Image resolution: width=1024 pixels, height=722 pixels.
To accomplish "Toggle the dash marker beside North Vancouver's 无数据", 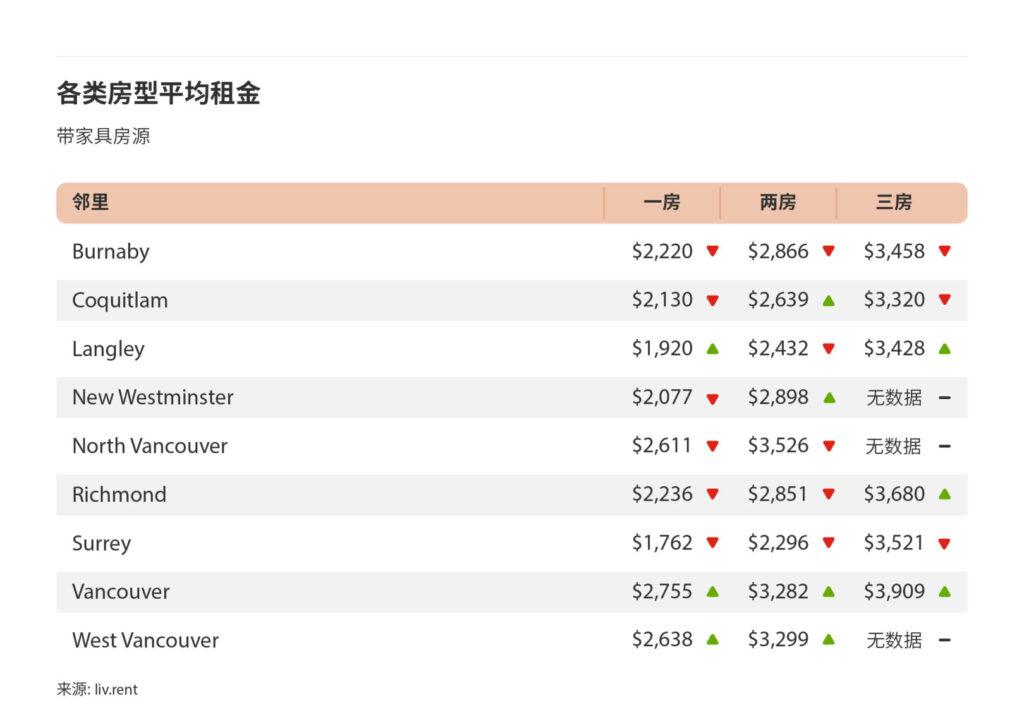I will pyautogui.click(x=944, y=446).
